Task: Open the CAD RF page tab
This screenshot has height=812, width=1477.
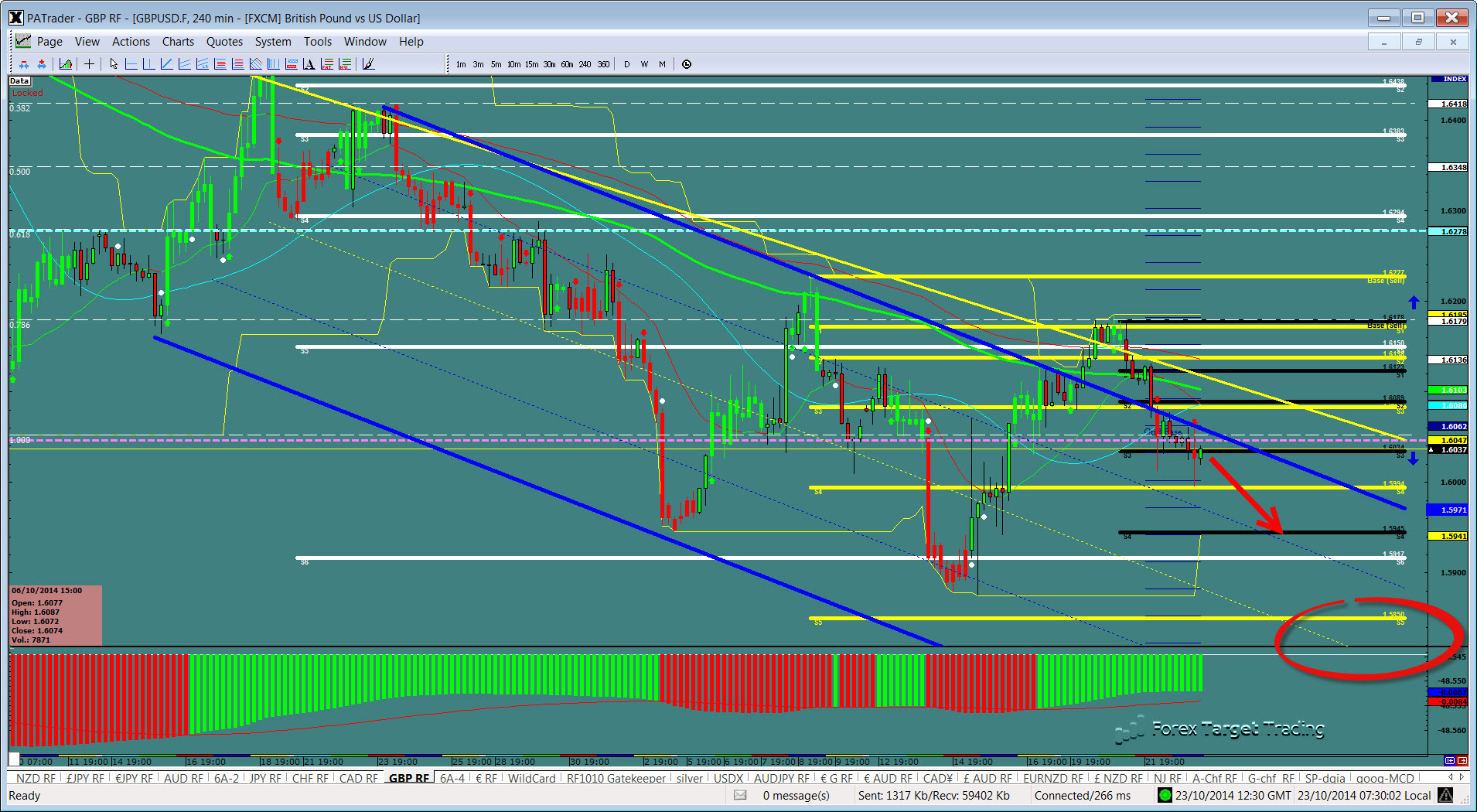Action: pos(359,778)
